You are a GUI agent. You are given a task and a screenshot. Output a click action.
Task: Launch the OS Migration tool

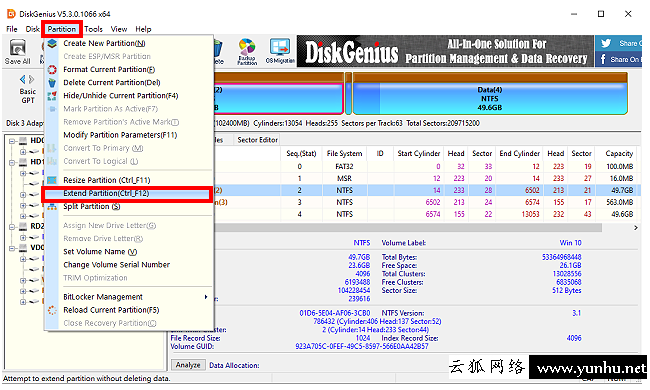click(x=280, y=52)
